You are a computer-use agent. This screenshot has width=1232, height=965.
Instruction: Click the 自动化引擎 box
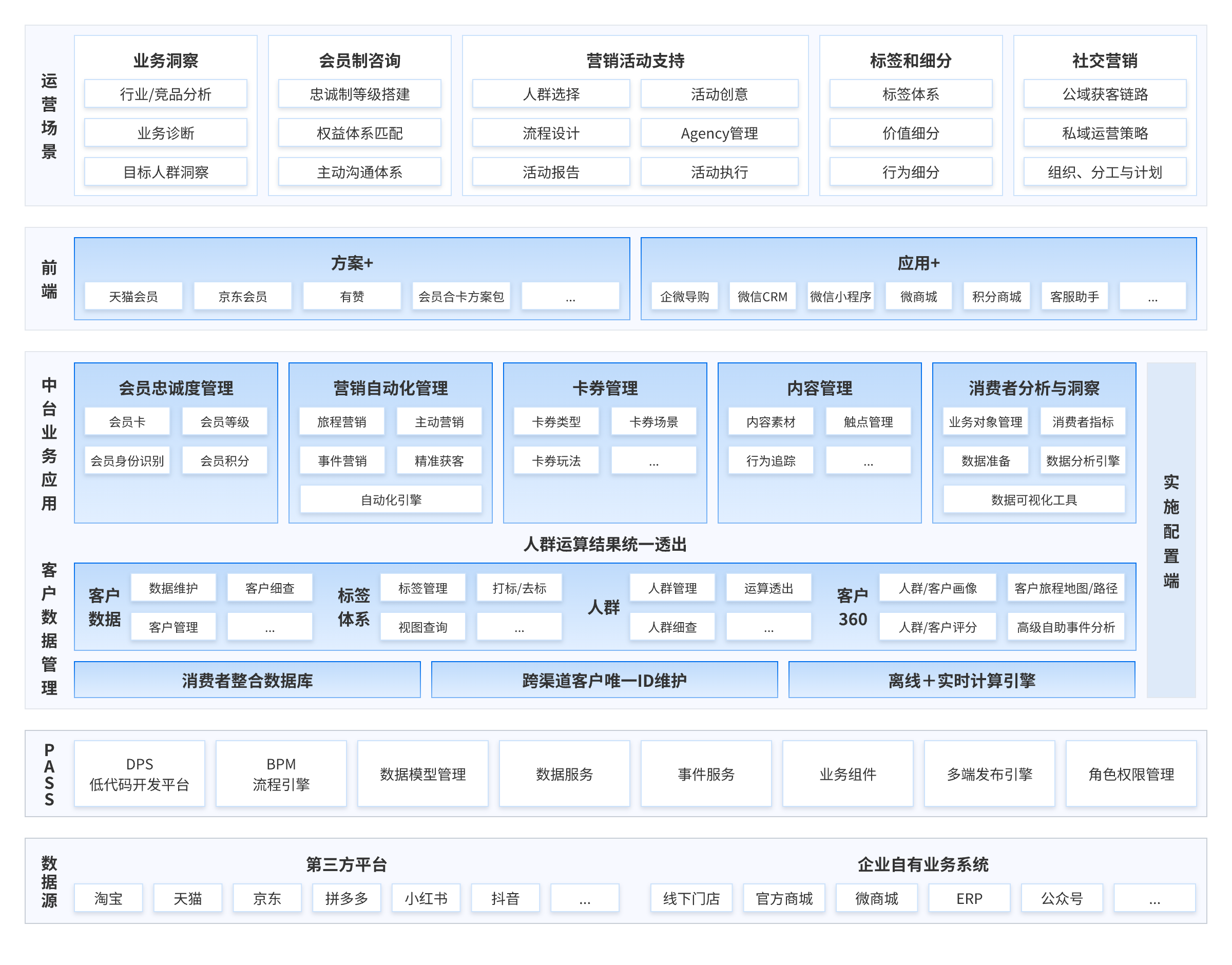[390, 499]
